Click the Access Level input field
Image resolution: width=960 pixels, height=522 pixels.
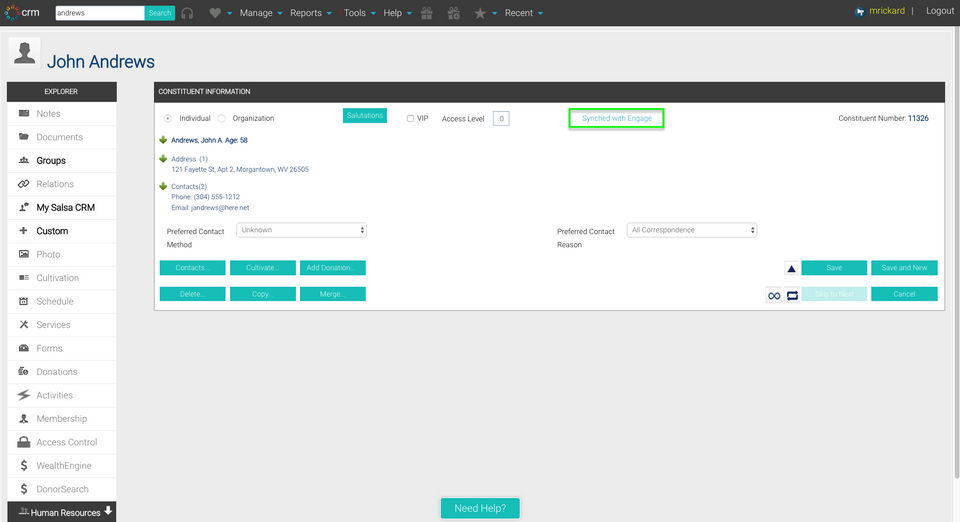(x=501, y=119)
